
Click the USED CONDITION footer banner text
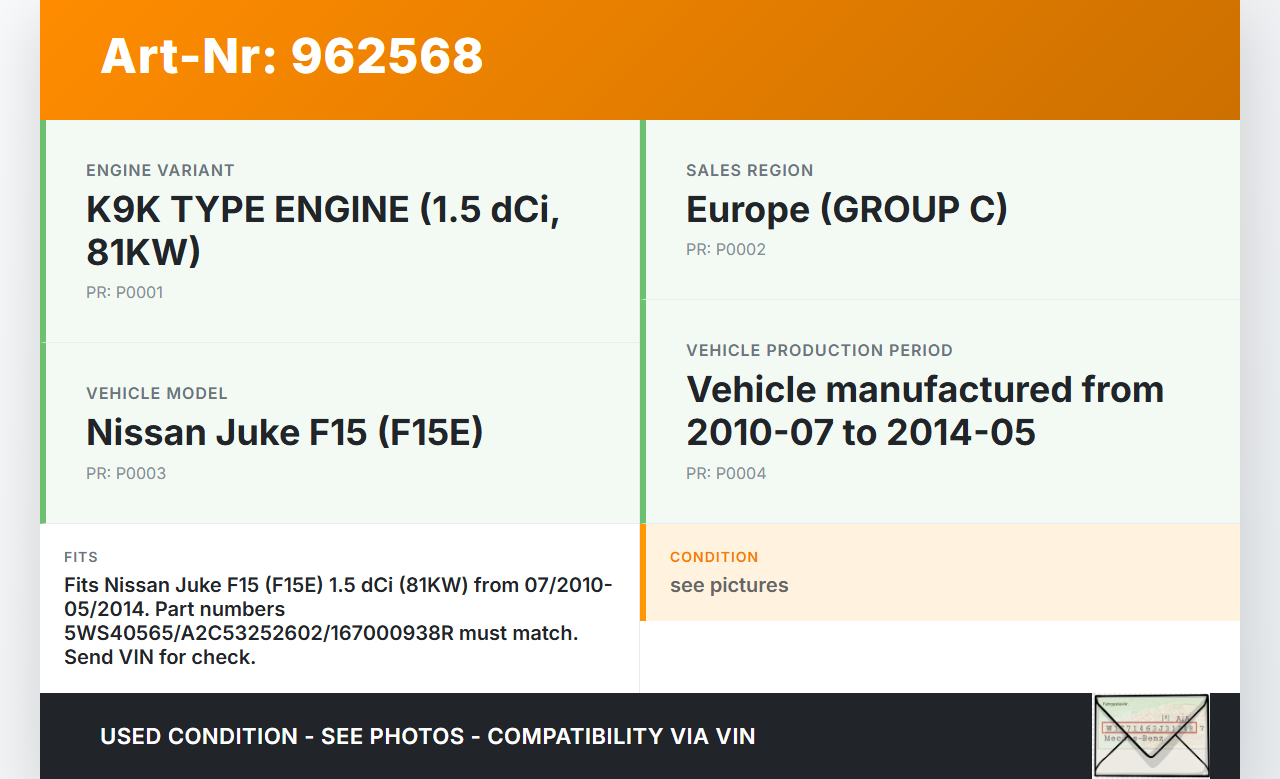pyautogui.click(x=427, y=737)
